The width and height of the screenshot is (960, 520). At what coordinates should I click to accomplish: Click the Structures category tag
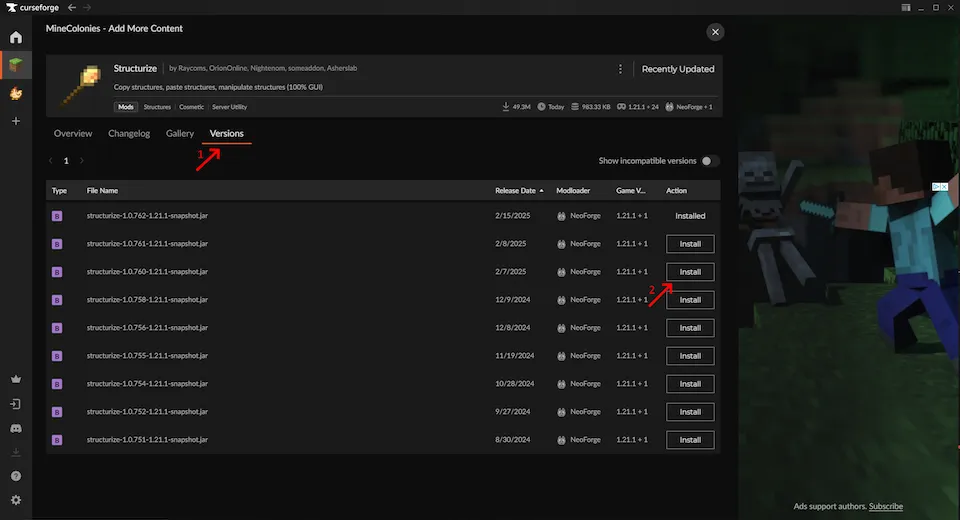157,107
